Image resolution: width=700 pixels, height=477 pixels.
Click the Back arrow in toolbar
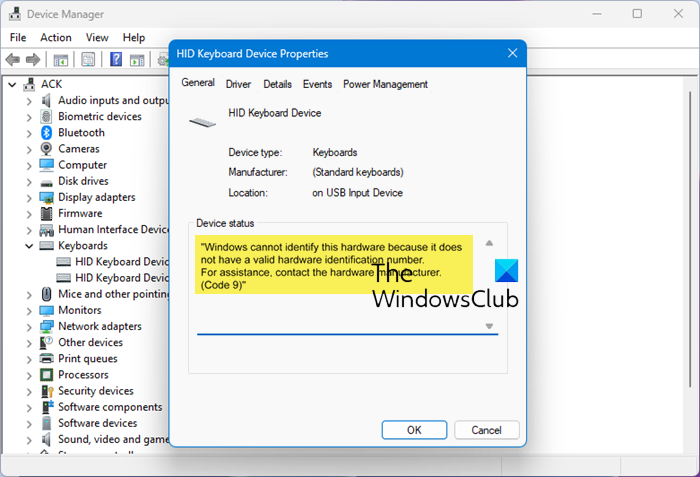point(14,61)
